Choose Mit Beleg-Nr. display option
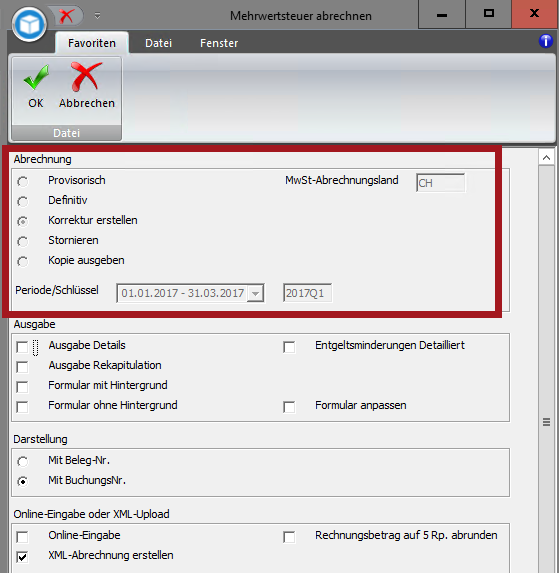The height and width of the screenshot is (573, 559). point(23,462)
